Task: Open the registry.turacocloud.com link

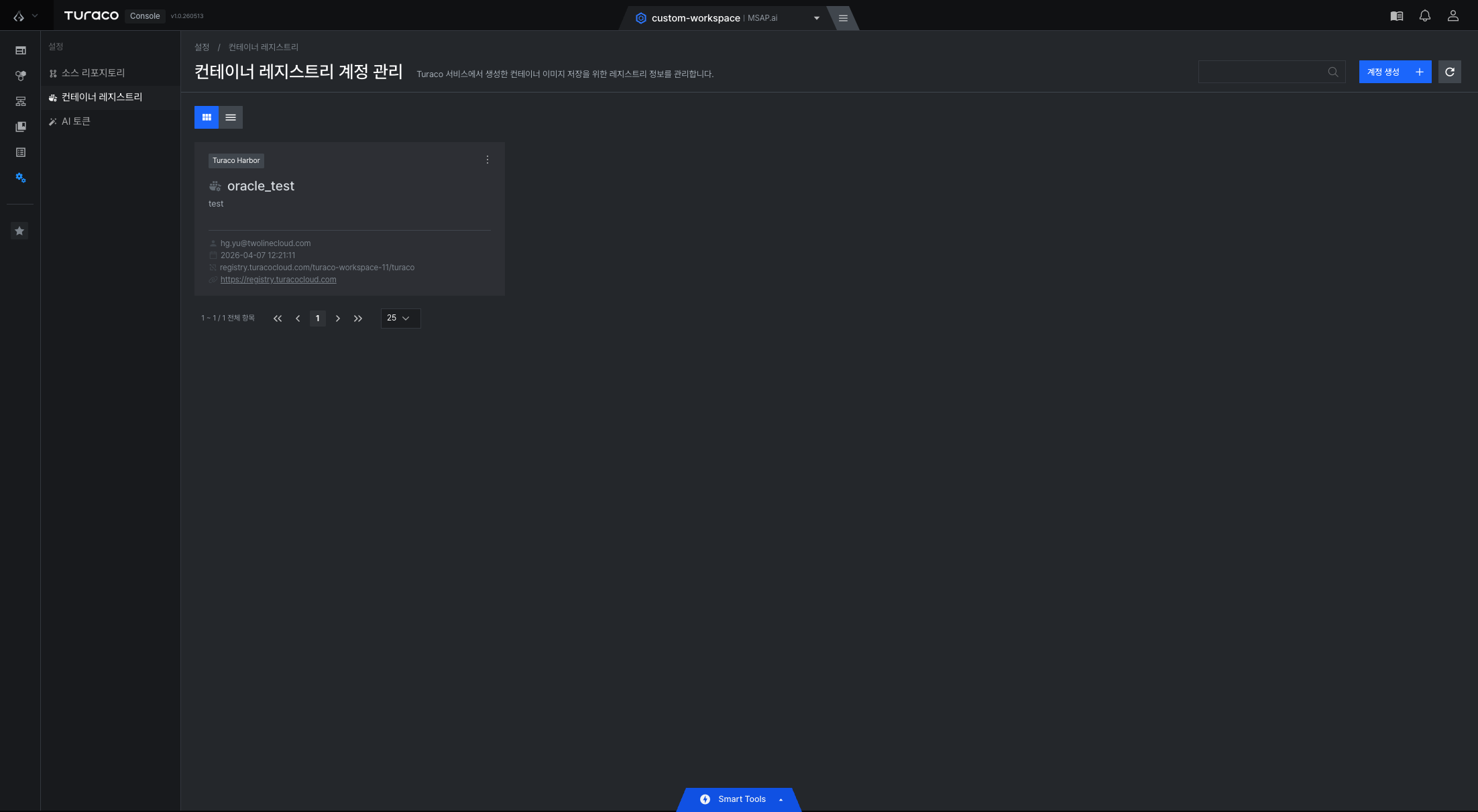Action: (278, 280)
